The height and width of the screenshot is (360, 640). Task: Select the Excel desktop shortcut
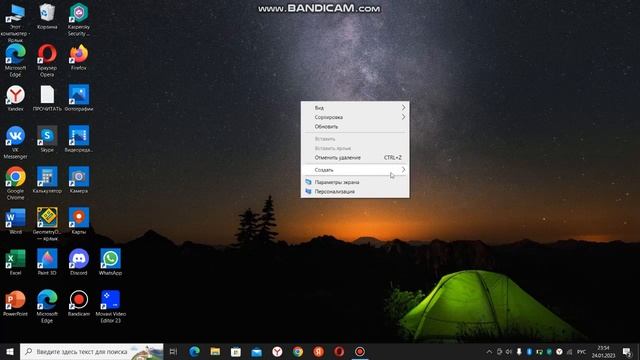(x=16, y=262)
